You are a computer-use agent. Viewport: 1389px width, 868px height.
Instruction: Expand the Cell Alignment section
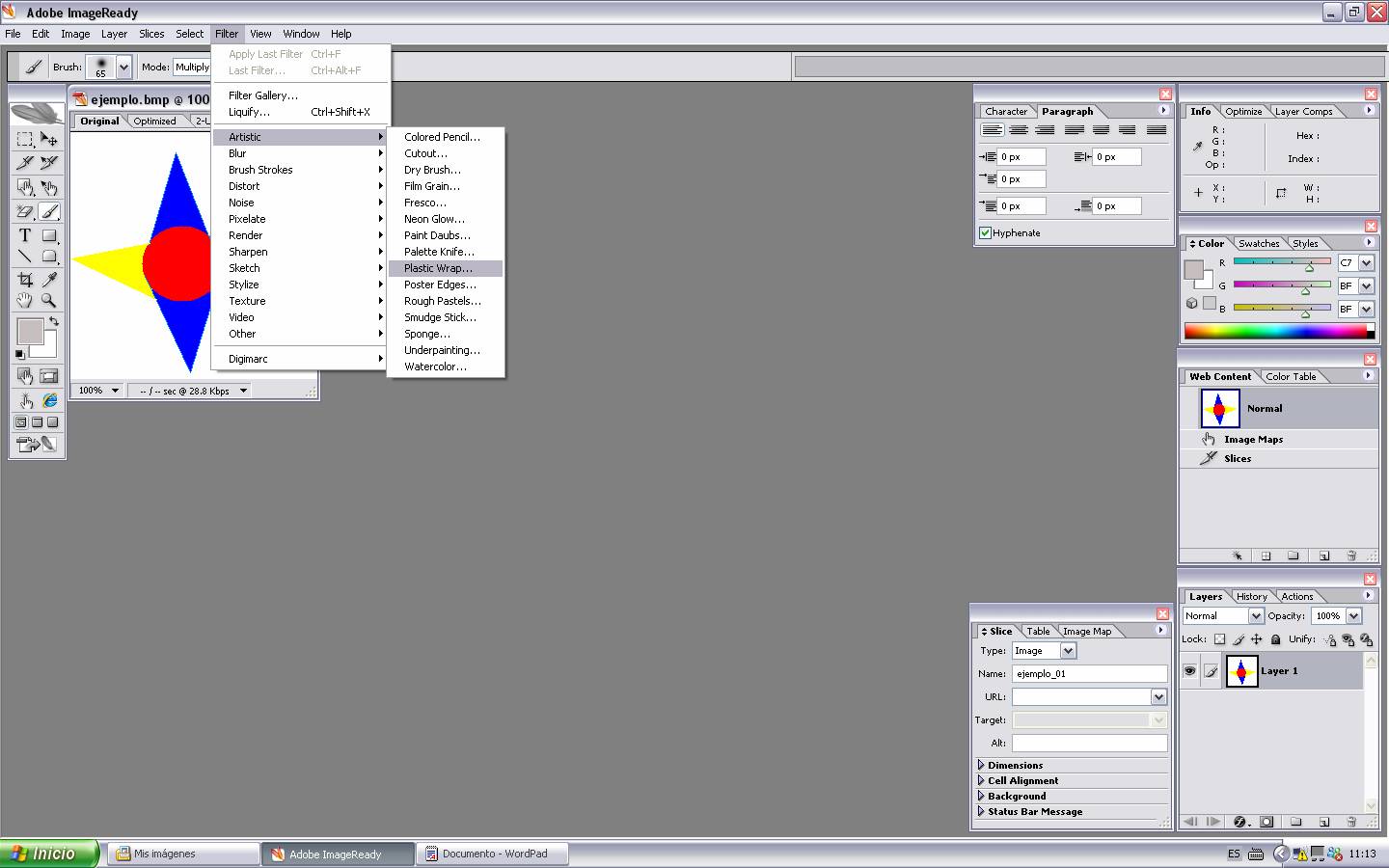point(982,780)
